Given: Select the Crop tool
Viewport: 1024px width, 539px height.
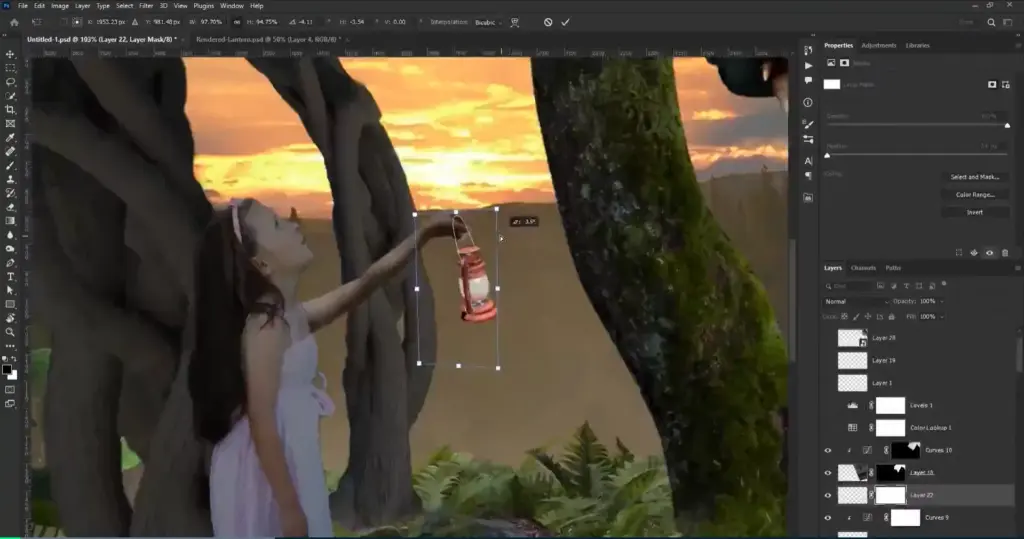Looking at the screenshot, I should point(10,110).
